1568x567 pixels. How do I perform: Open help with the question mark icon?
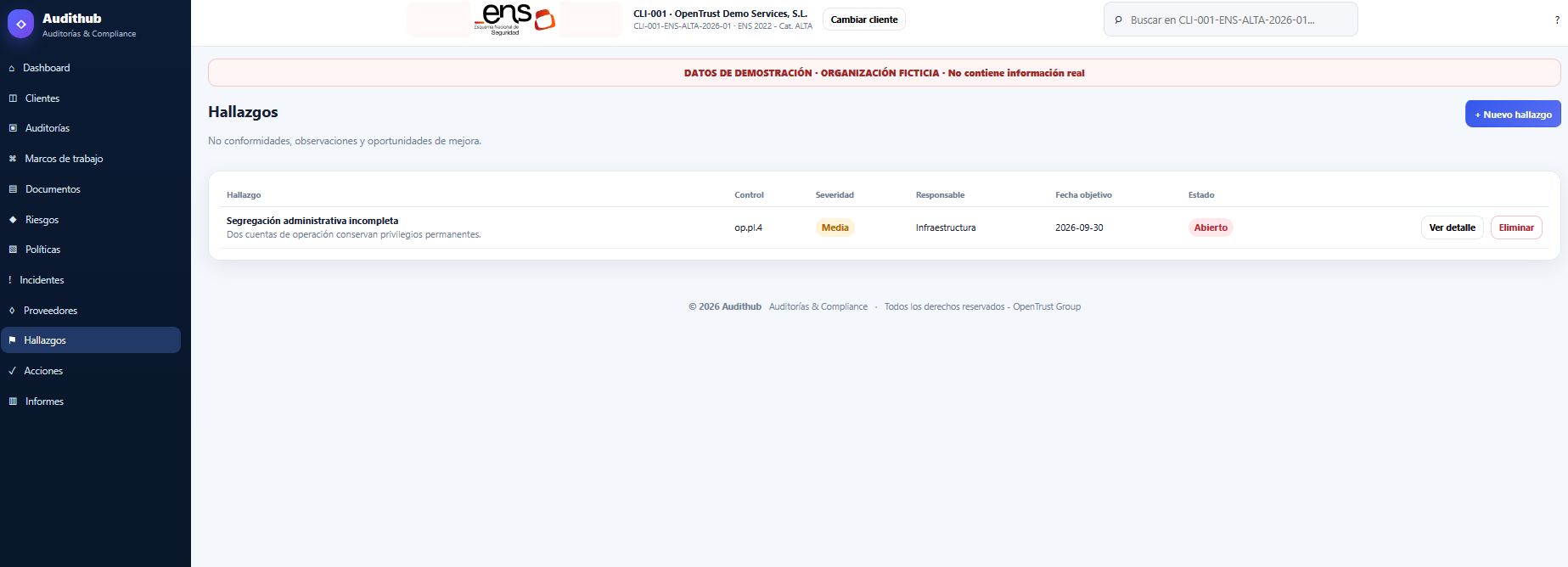pyautogui.click(x=1557, y=20)
